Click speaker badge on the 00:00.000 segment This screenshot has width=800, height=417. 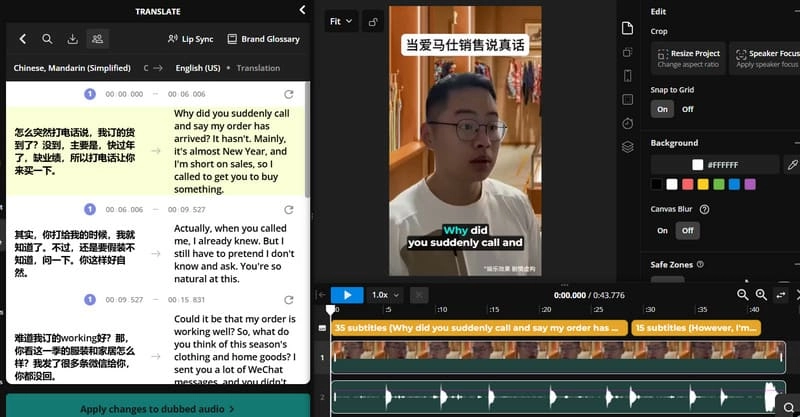point(90,94)
